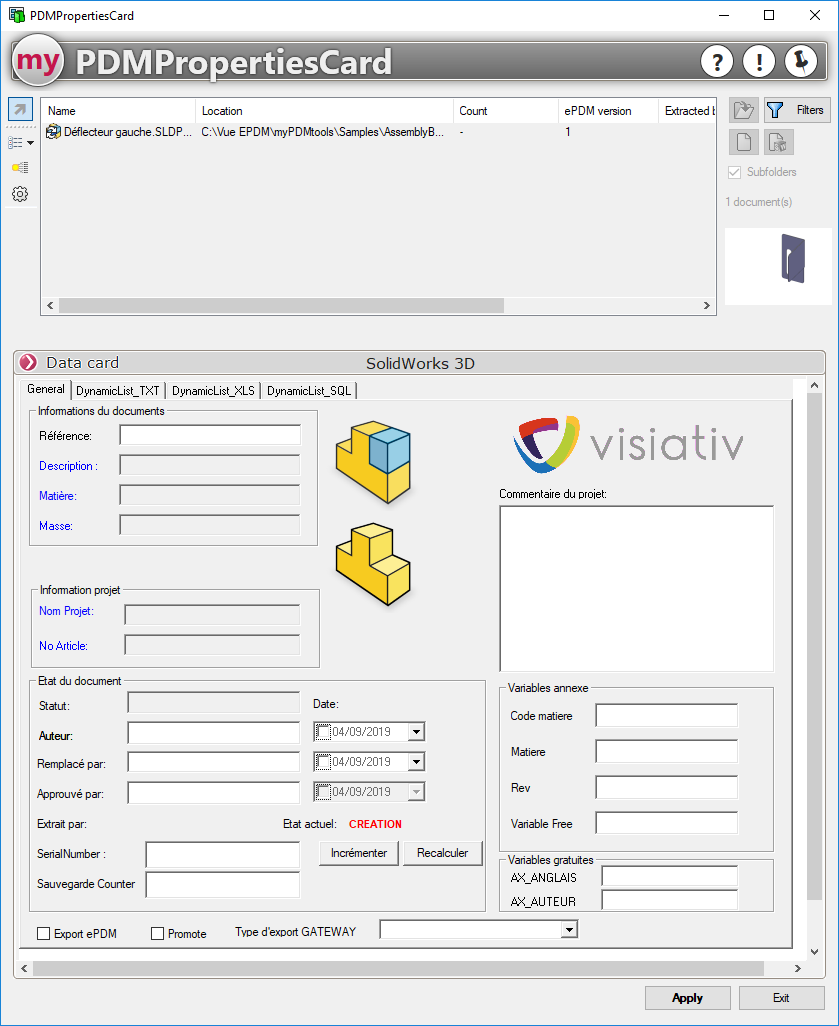Click the Apply button
The width and height of the screenshot is (839, 1026).
(x=687, y=998)
